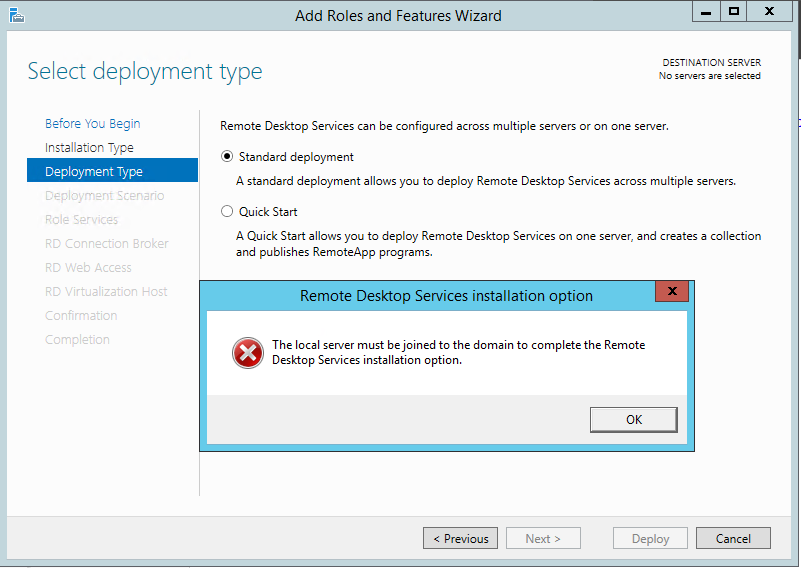Click the 'local server must be joined' error message
Image resolution: width=801 pixels, height=568 pixels.
(458, 352)
